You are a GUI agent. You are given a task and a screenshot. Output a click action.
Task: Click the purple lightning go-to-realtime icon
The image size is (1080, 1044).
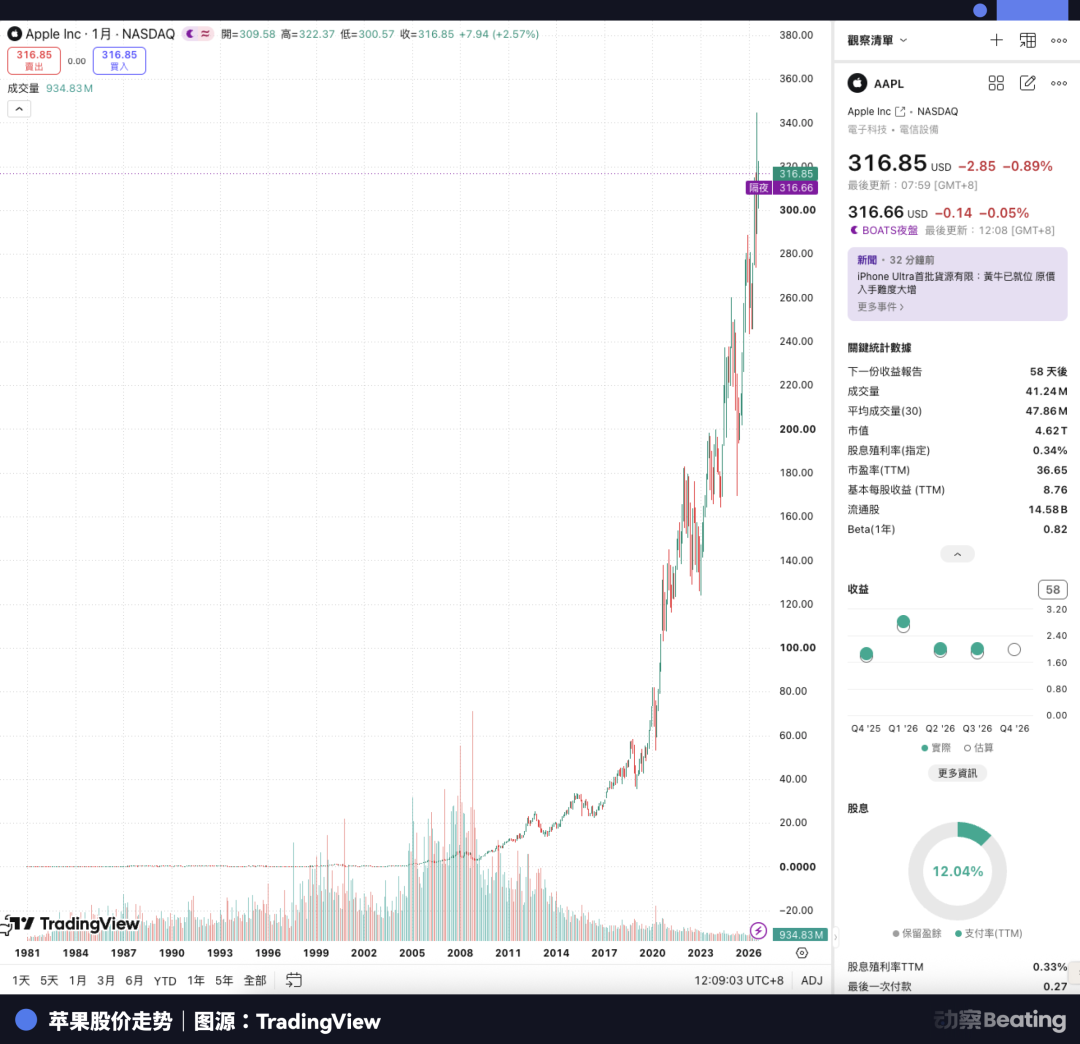tap(758, 931)
